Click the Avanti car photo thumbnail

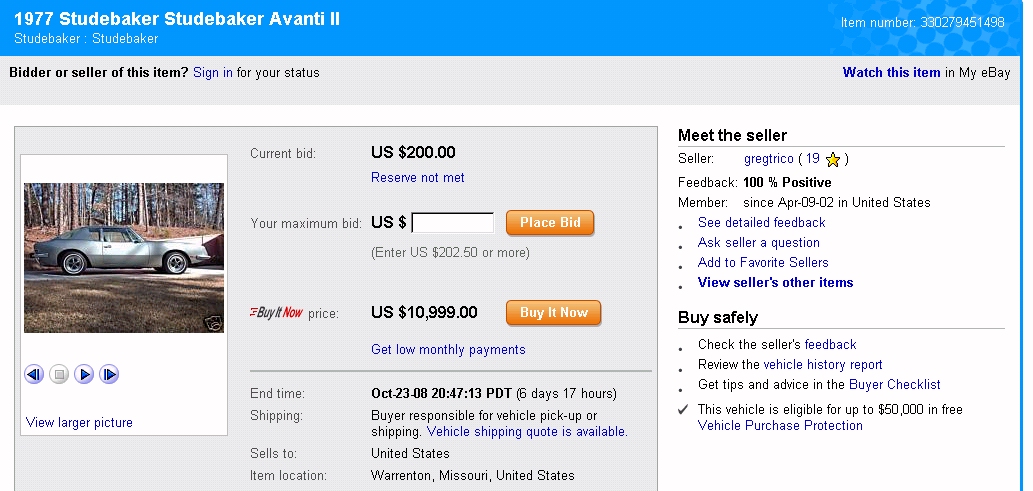[x=124, y=257]
